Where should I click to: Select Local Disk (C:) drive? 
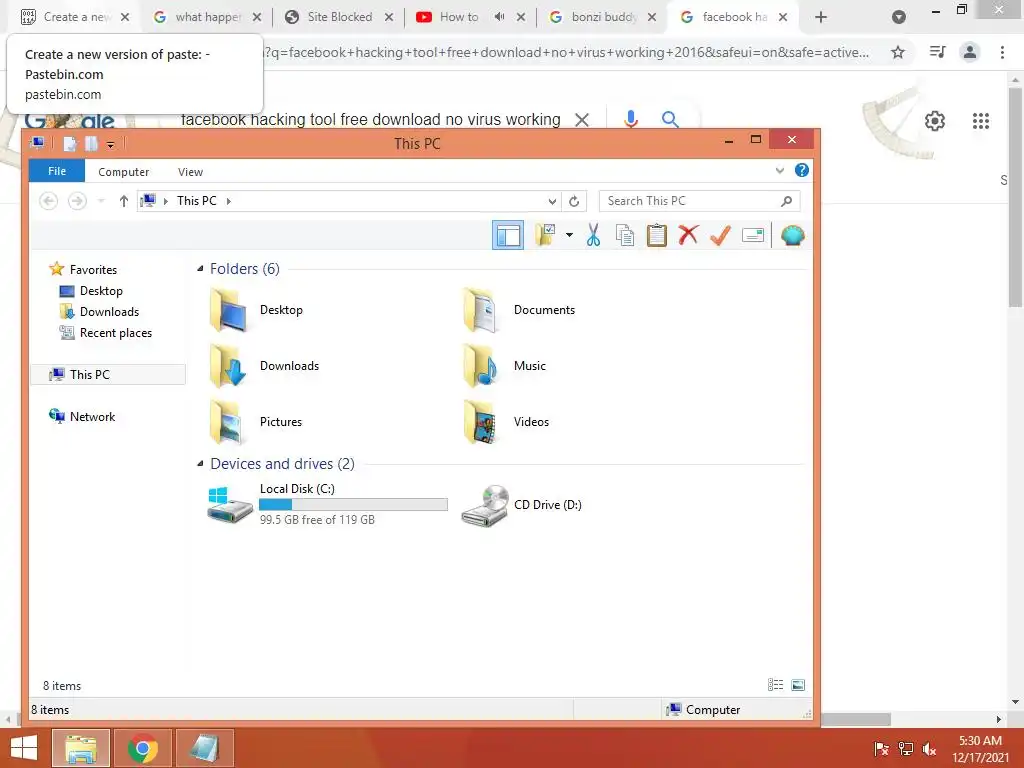pos(327,504)
